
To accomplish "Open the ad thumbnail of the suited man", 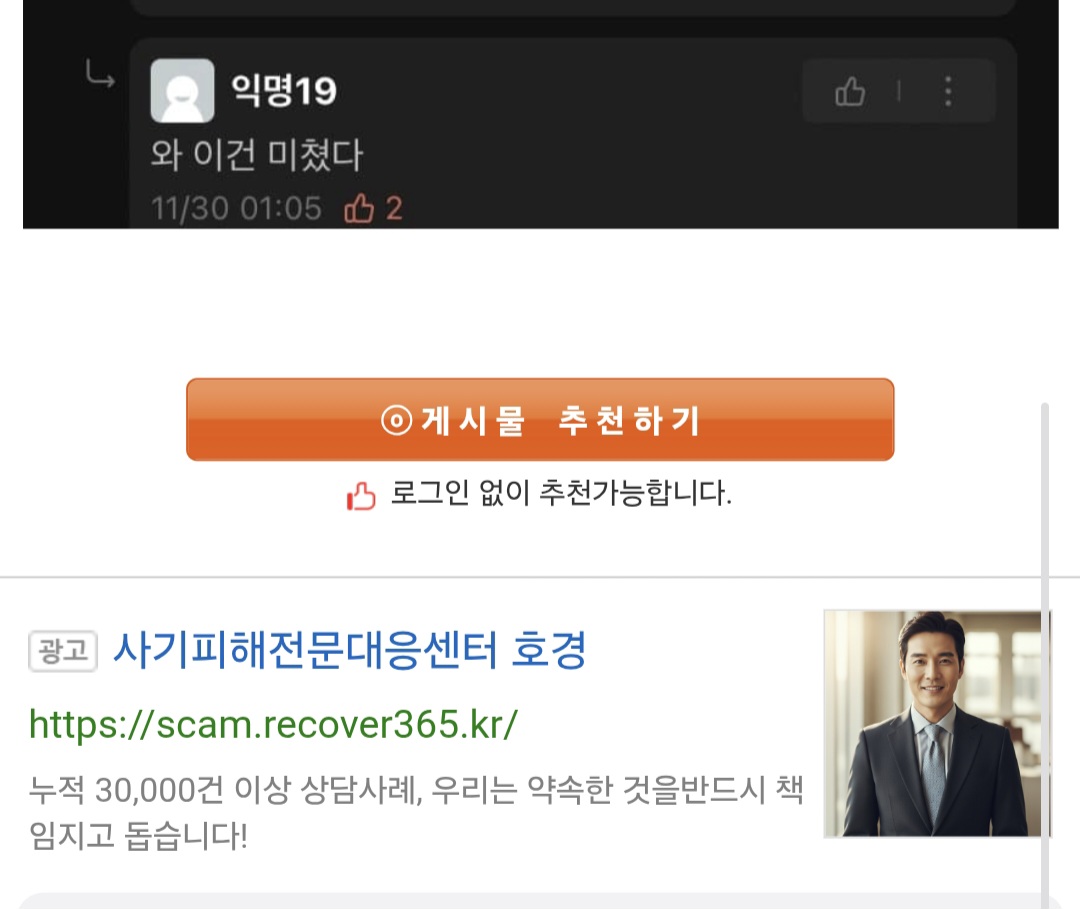I will [x=937, y=724].
